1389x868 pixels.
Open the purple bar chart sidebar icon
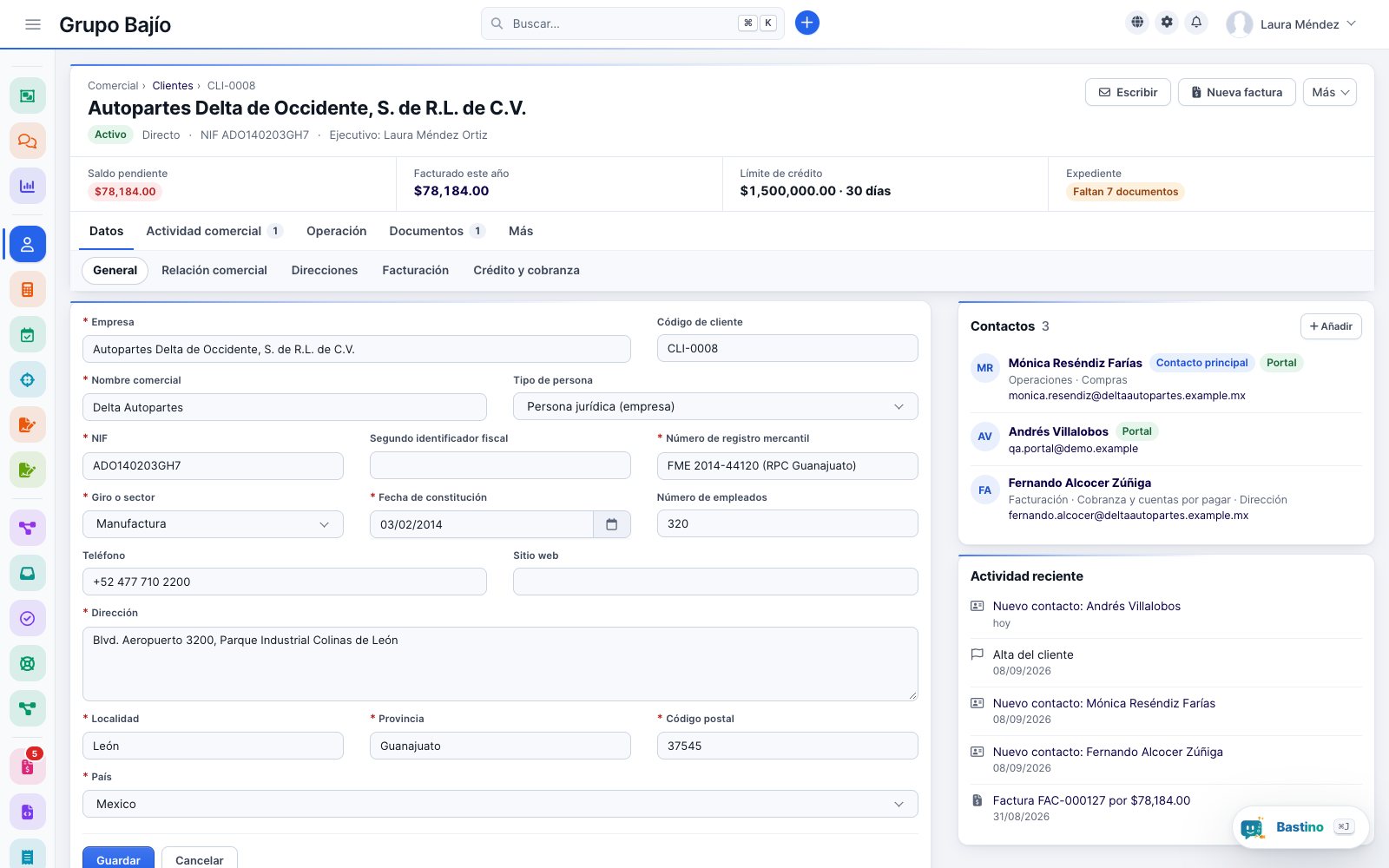(x=28, y=186)
